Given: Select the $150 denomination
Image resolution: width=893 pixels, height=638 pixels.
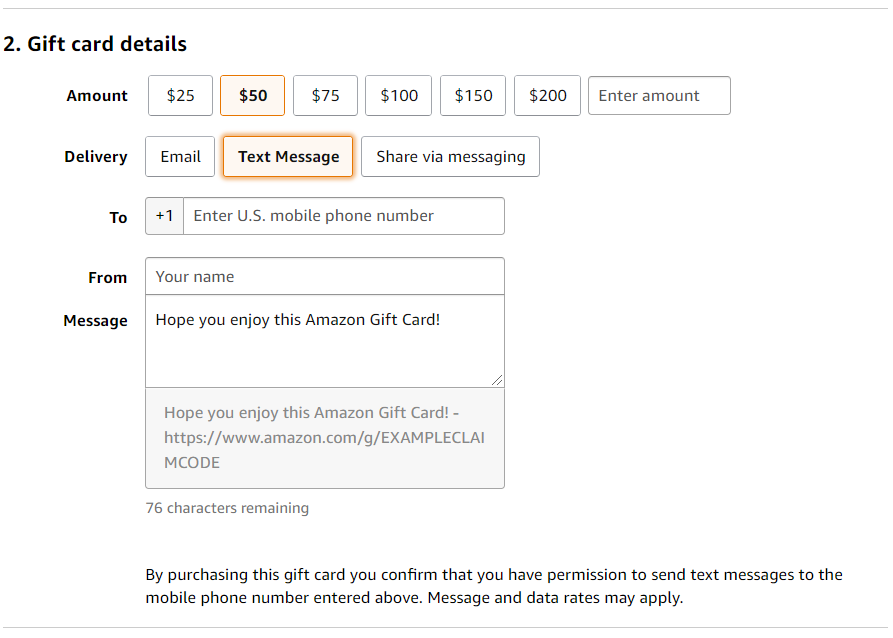Looking at the screenshot, I should (x=472, y=95).
